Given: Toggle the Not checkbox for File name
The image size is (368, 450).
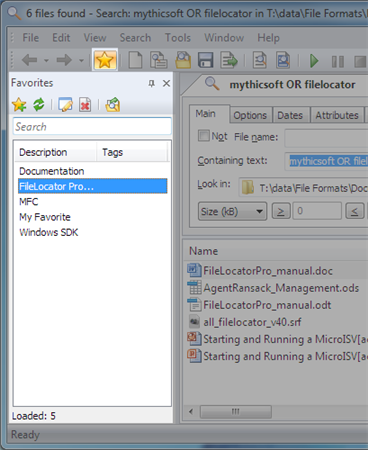Looking at the screenshot, I should (x=204, y=136).
